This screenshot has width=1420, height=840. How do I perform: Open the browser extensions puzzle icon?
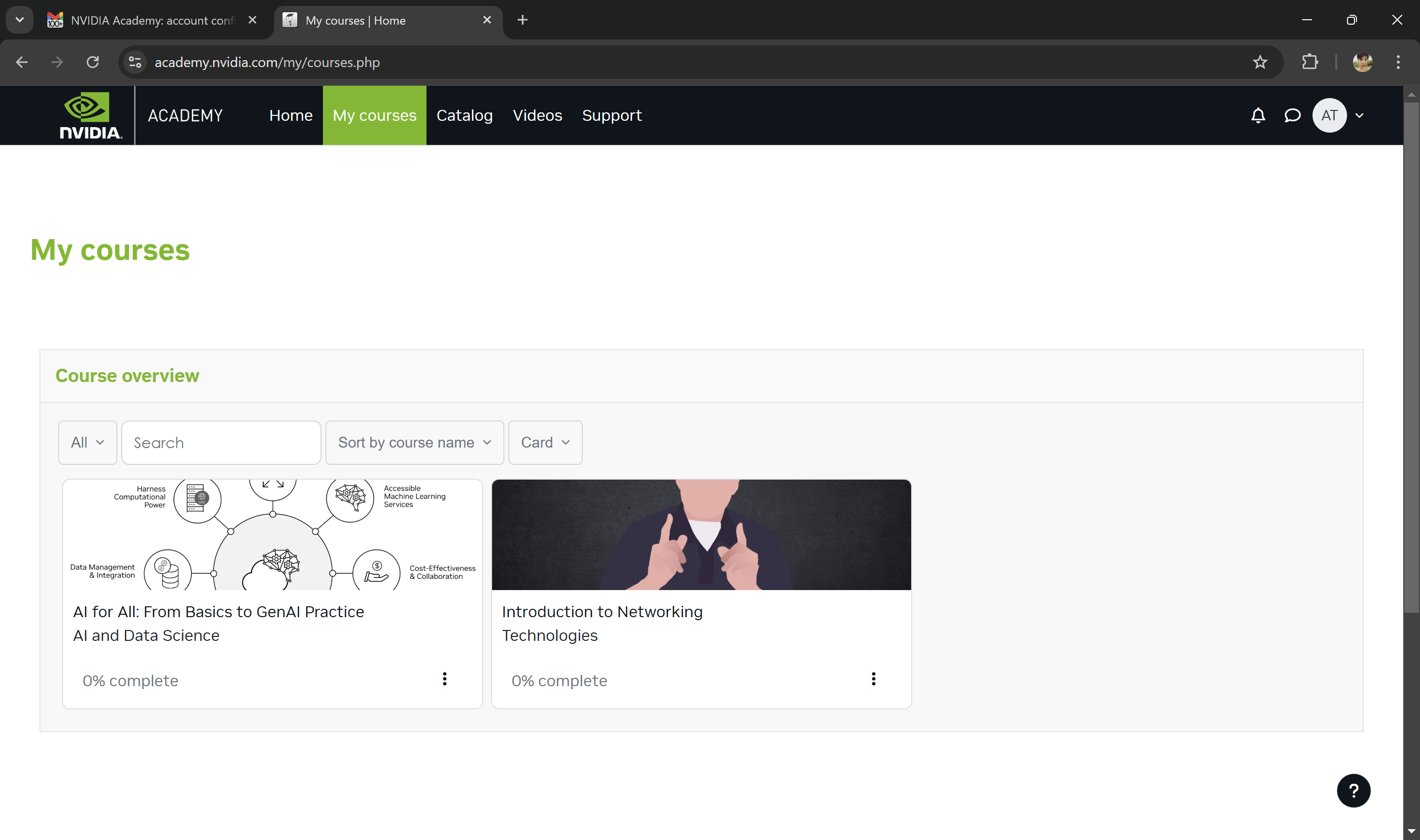(1310, 62)
